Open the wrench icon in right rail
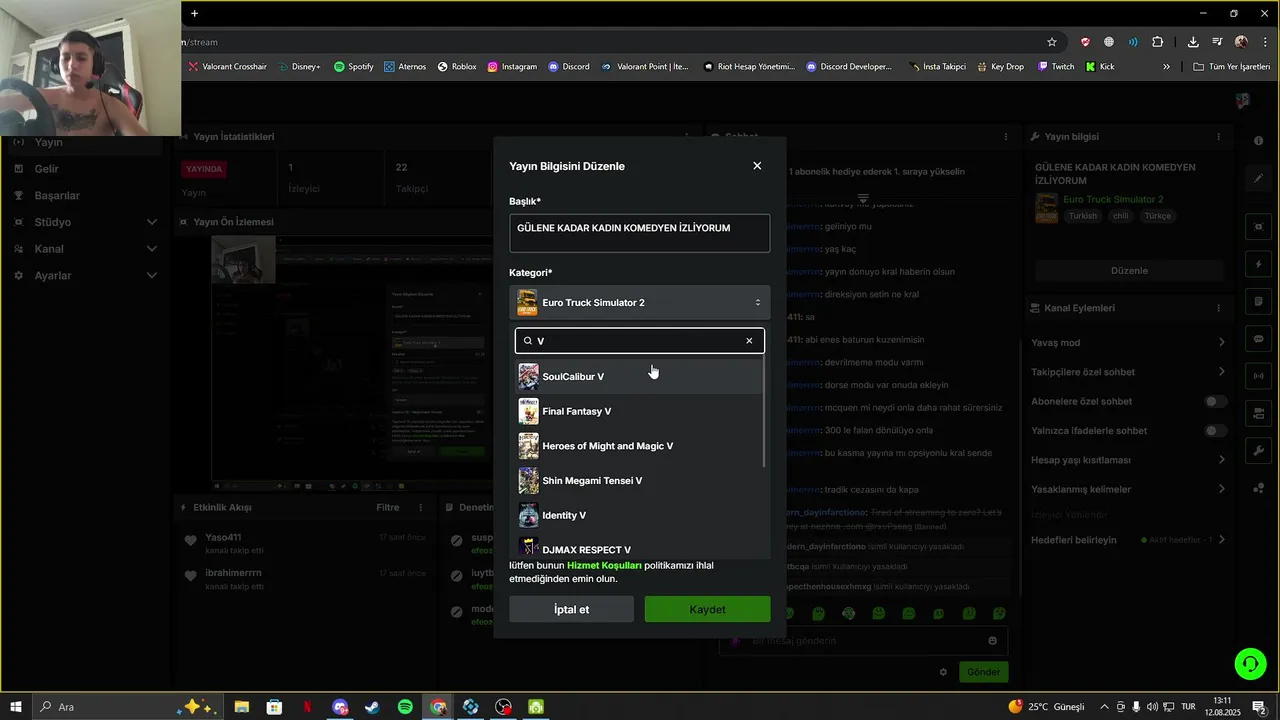1280x720 pixels. [1258, 451]
